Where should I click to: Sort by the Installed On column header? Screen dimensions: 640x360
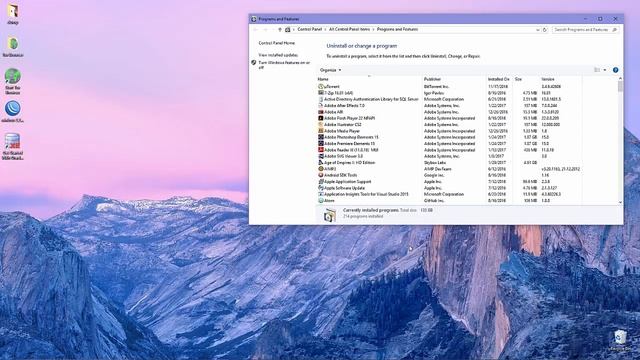pos(500,79)
